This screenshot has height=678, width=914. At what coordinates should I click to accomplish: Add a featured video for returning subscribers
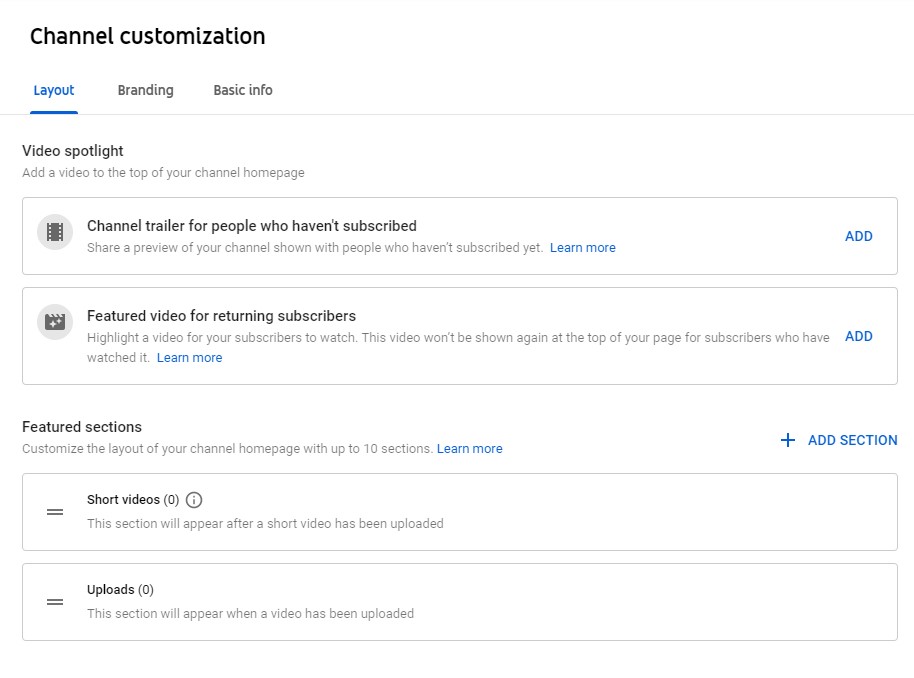pos(859,336)
